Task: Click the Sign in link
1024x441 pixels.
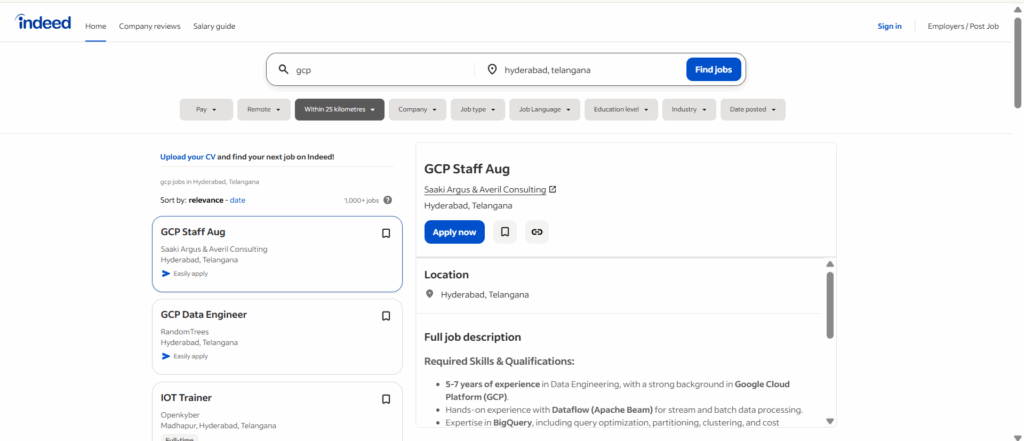Action: click(x=889, y=26)
